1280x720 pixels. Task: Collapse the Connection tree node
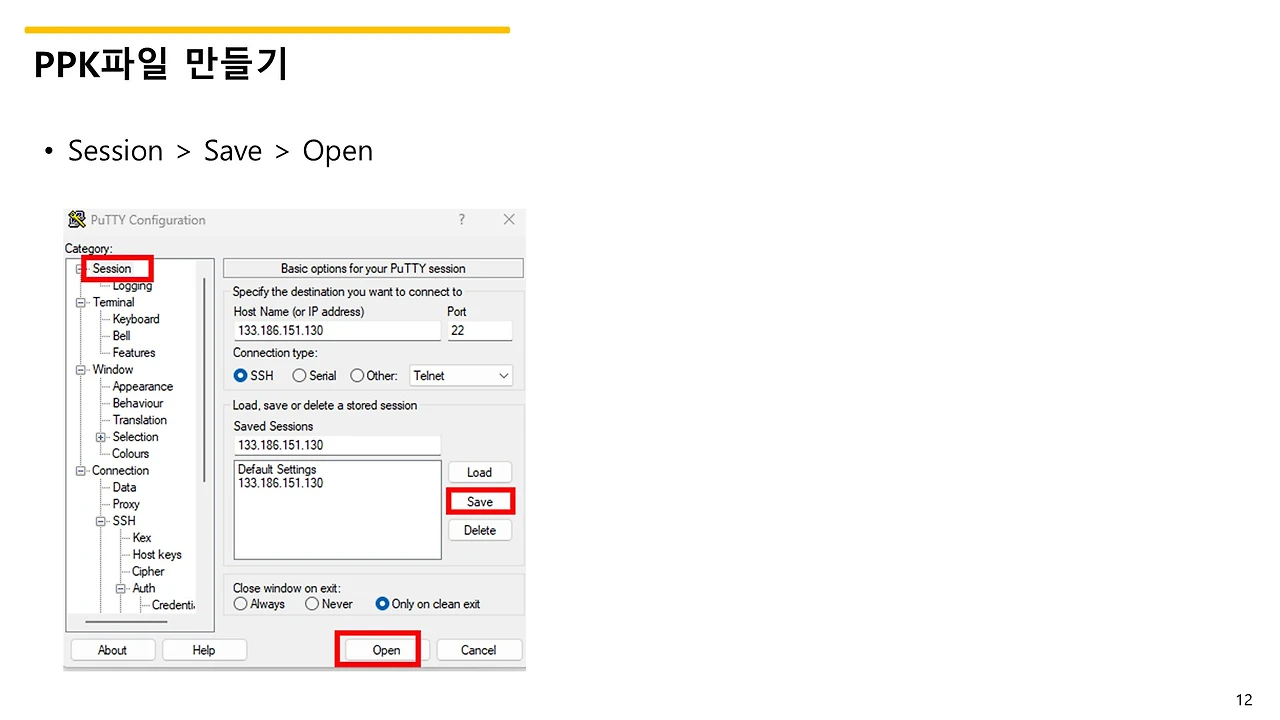(81, 471)
